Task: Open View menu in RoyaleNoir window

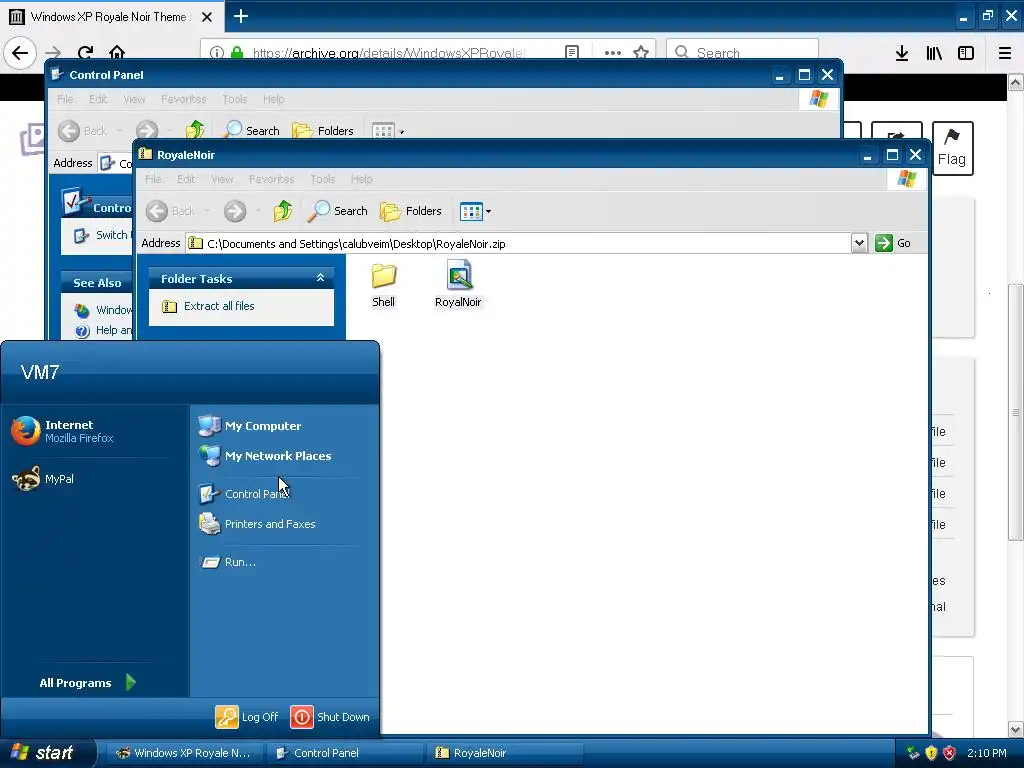Action: coord(222,179)
